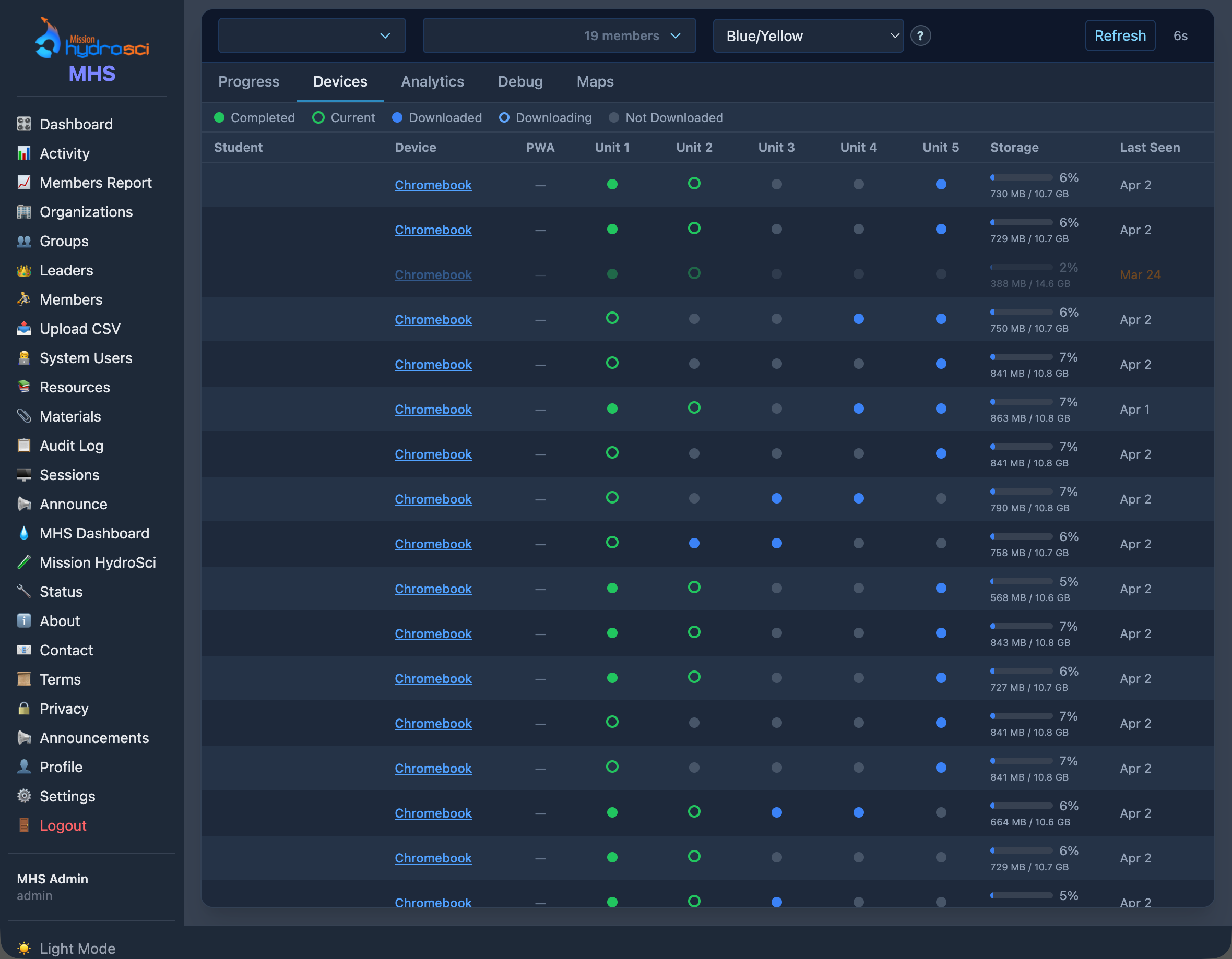1232x959 pixels.
Task: Open the Maps tab
Action: click(x=595, y=81)
